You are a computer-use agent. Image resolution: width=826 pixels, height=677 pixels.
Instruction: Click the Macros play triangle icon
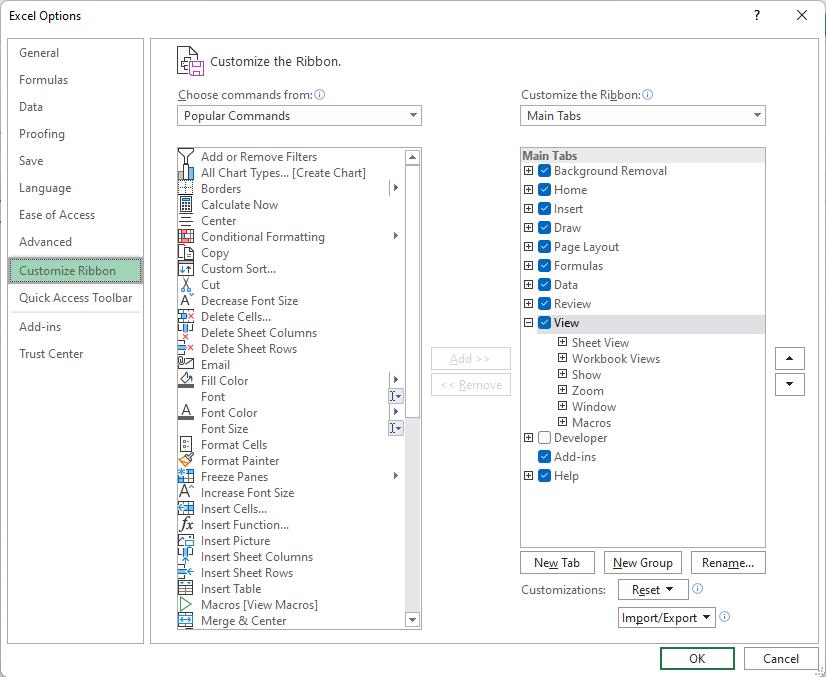(x=185, y=605)
